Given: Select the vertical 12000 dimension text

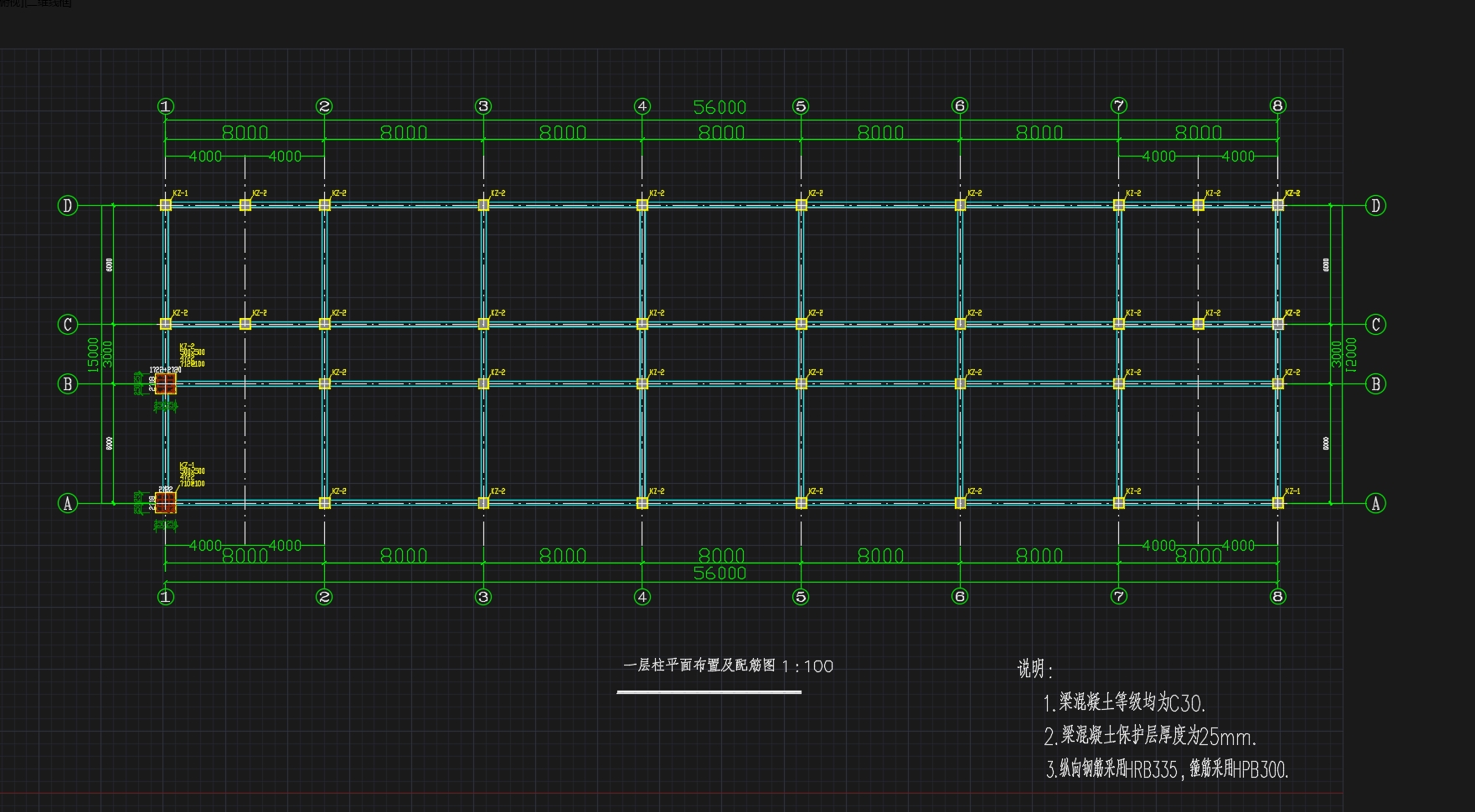Looking at the screenshot, I should 1350,354.
